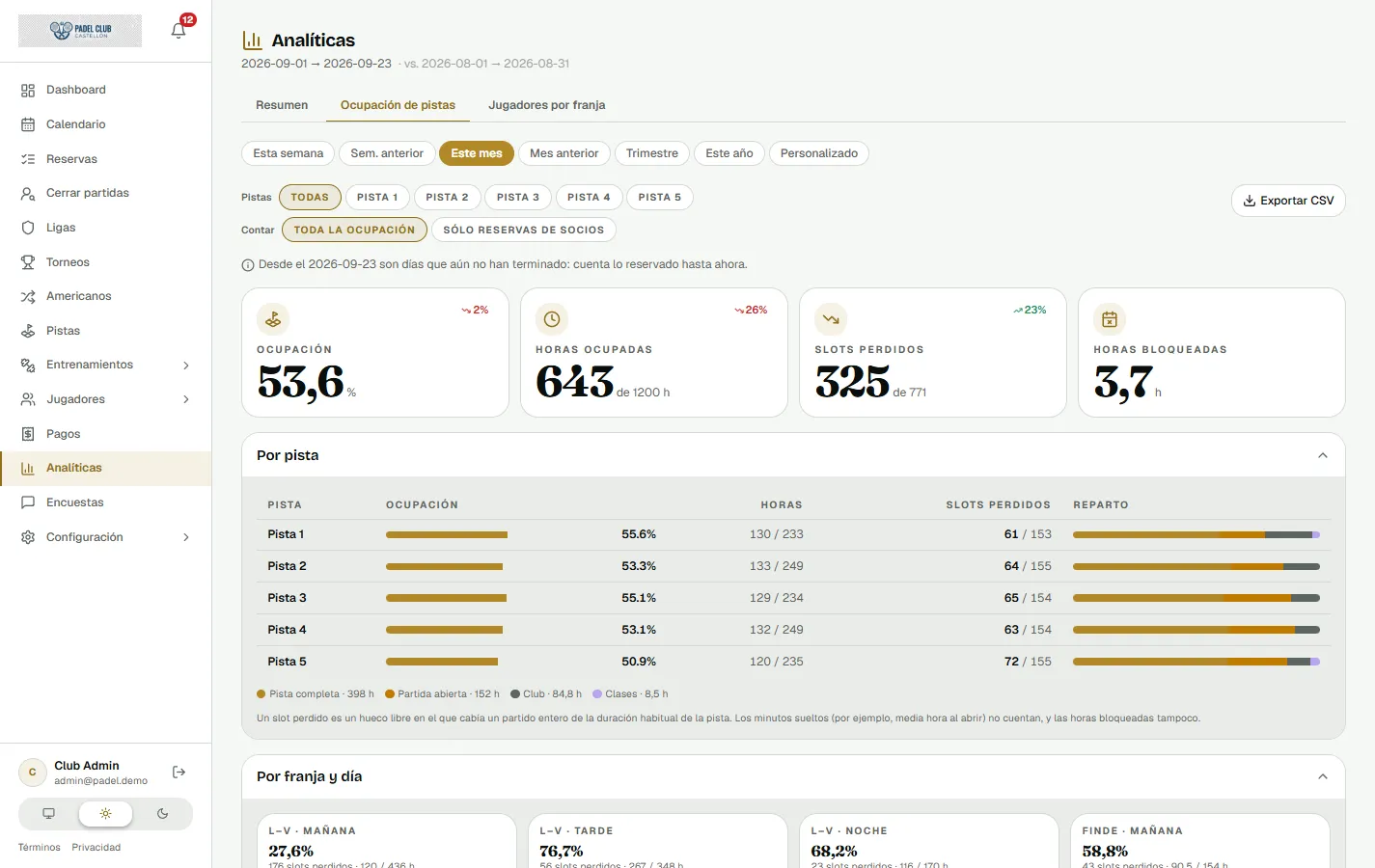Open Cerrar partidas section

coord(105,193)
